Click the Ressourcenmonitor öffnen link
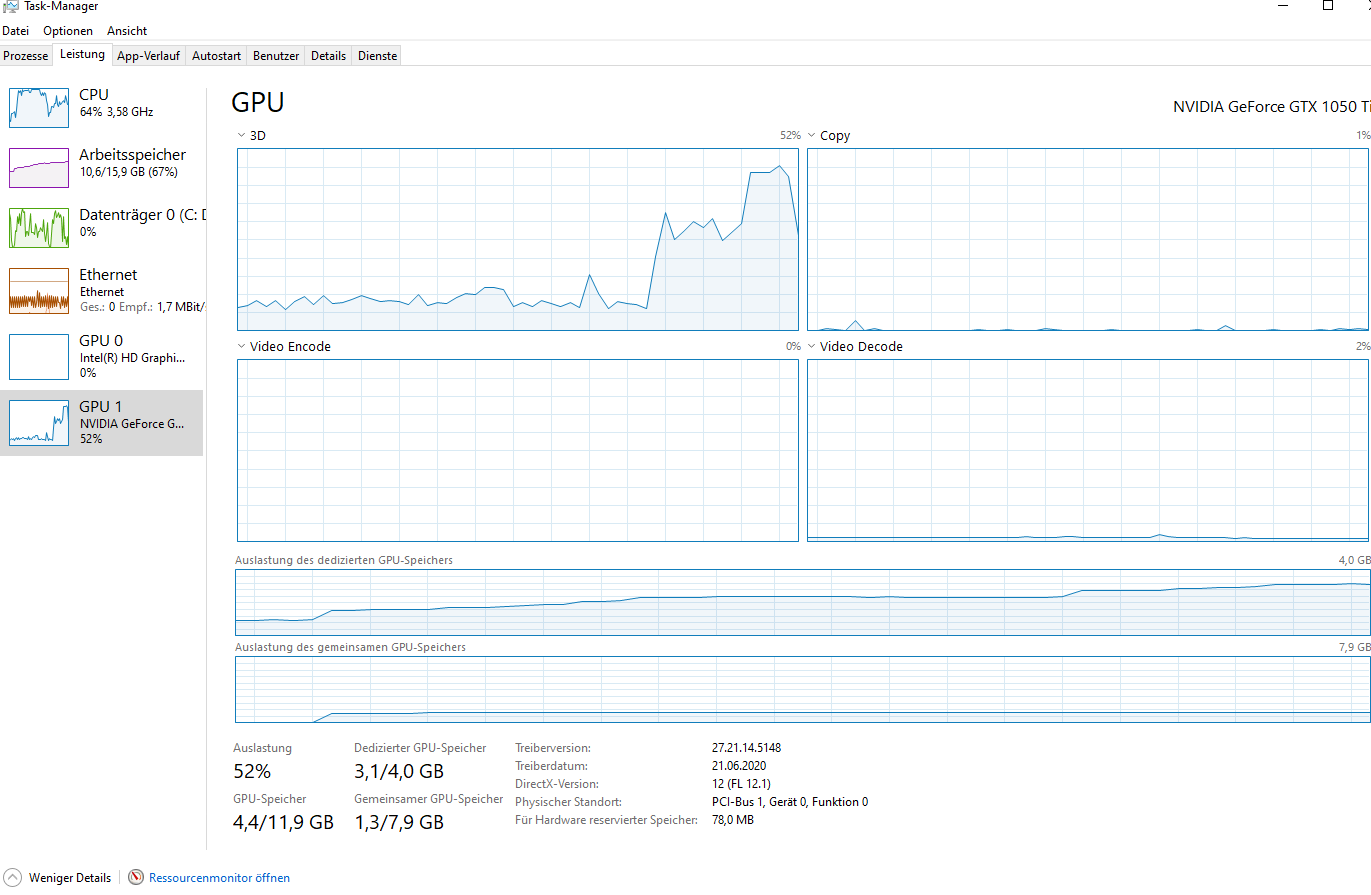The height and width of the screenshot is (895, 1371). pos(219,878)
